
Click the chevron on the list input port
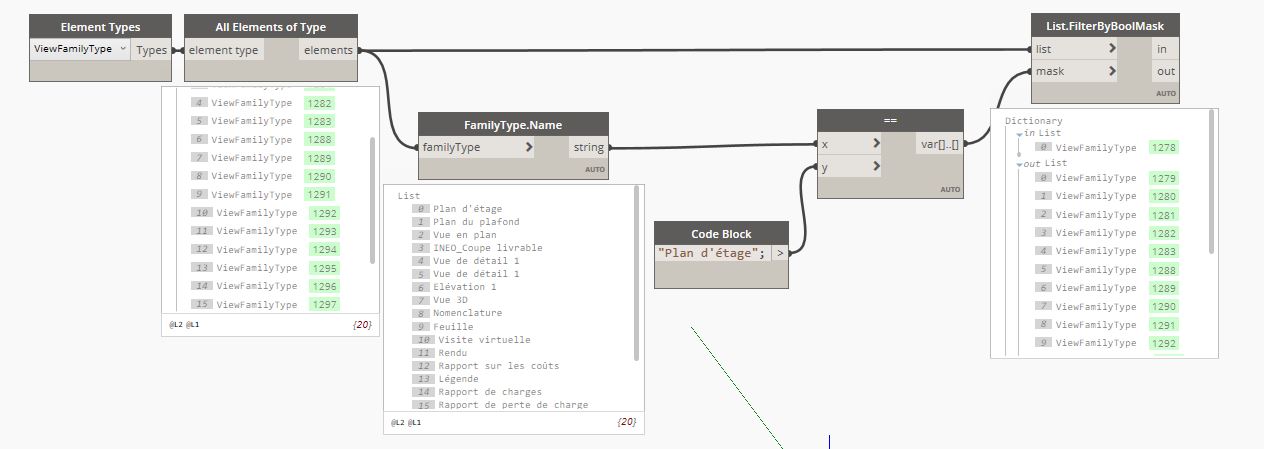[x=1112, y=49]
